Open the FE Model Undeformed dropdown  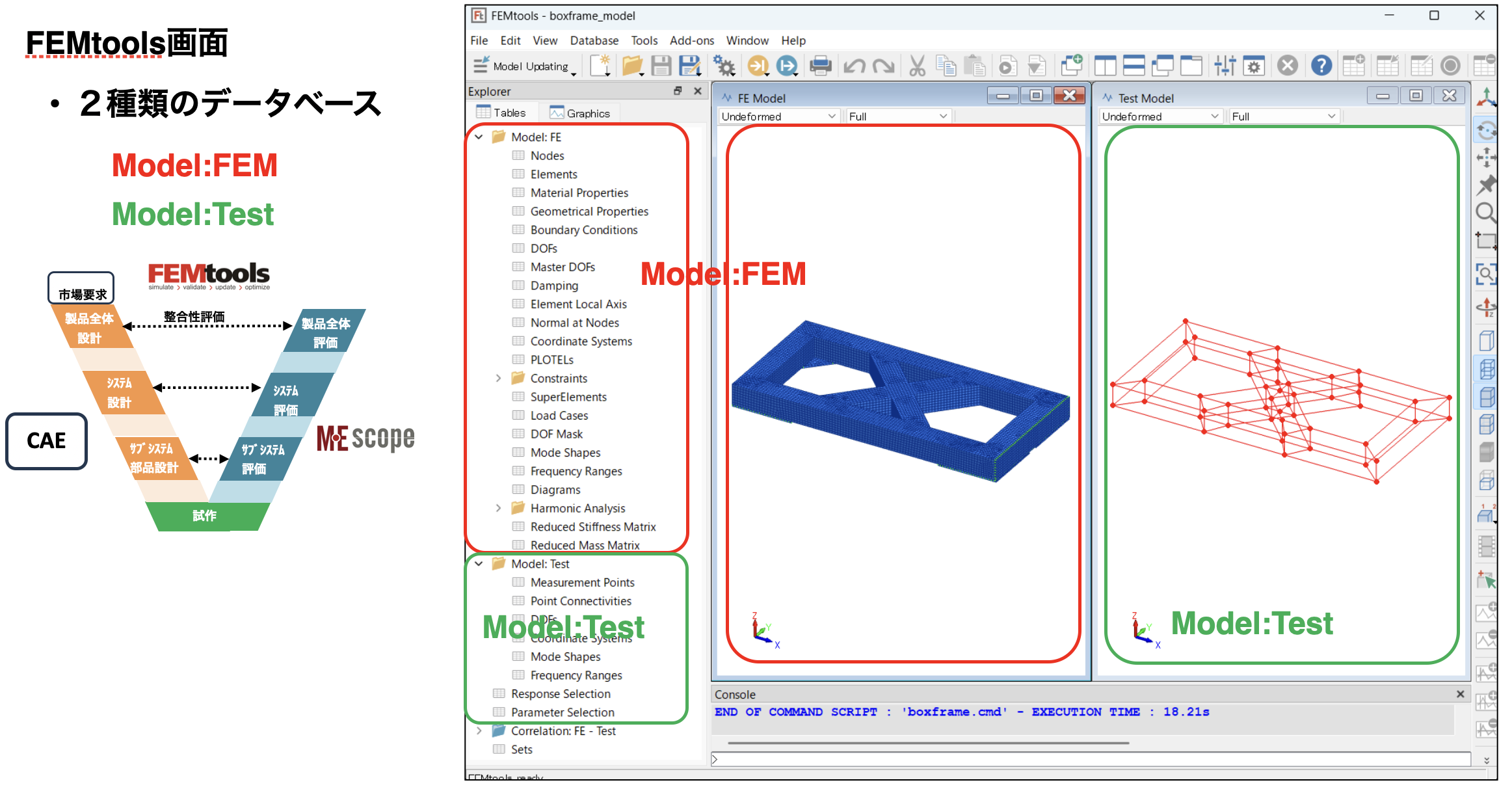[x=778, y=116]
